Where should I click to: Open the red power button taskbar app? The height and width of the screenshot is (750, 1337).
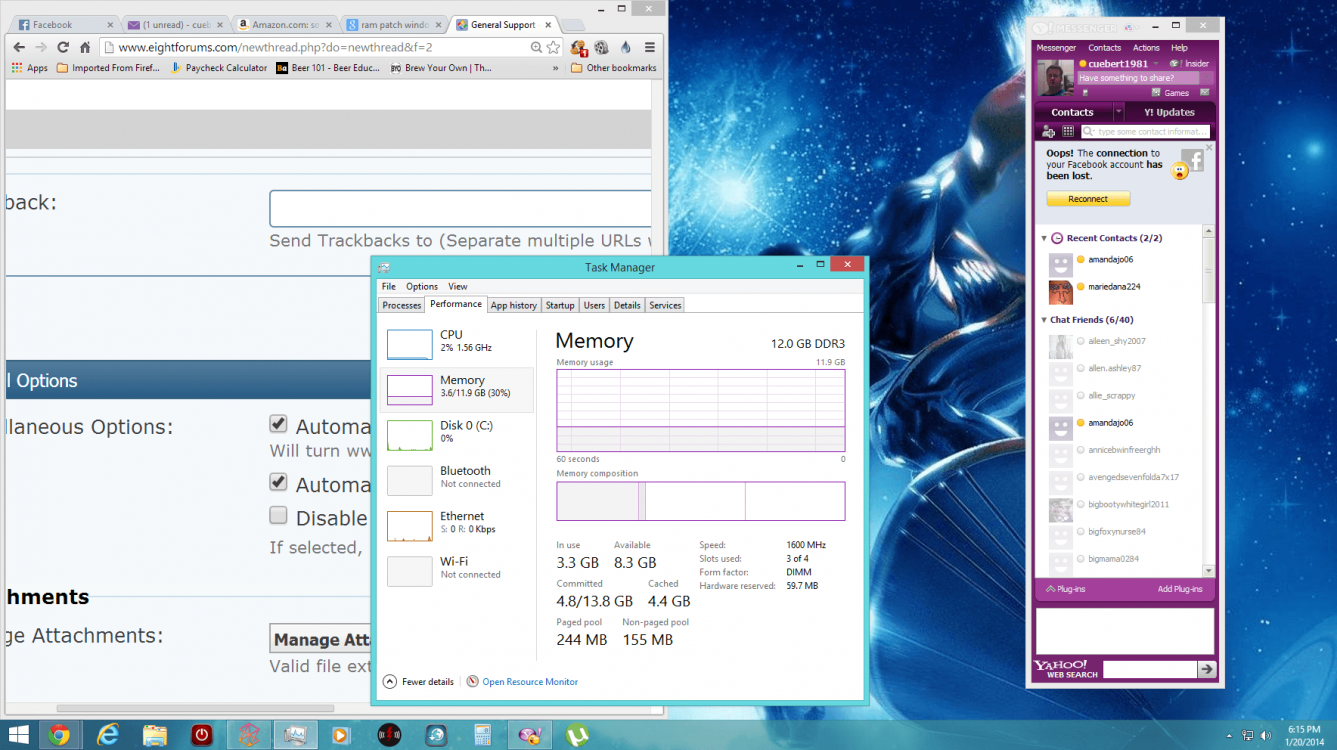click(x=202, y=735)
